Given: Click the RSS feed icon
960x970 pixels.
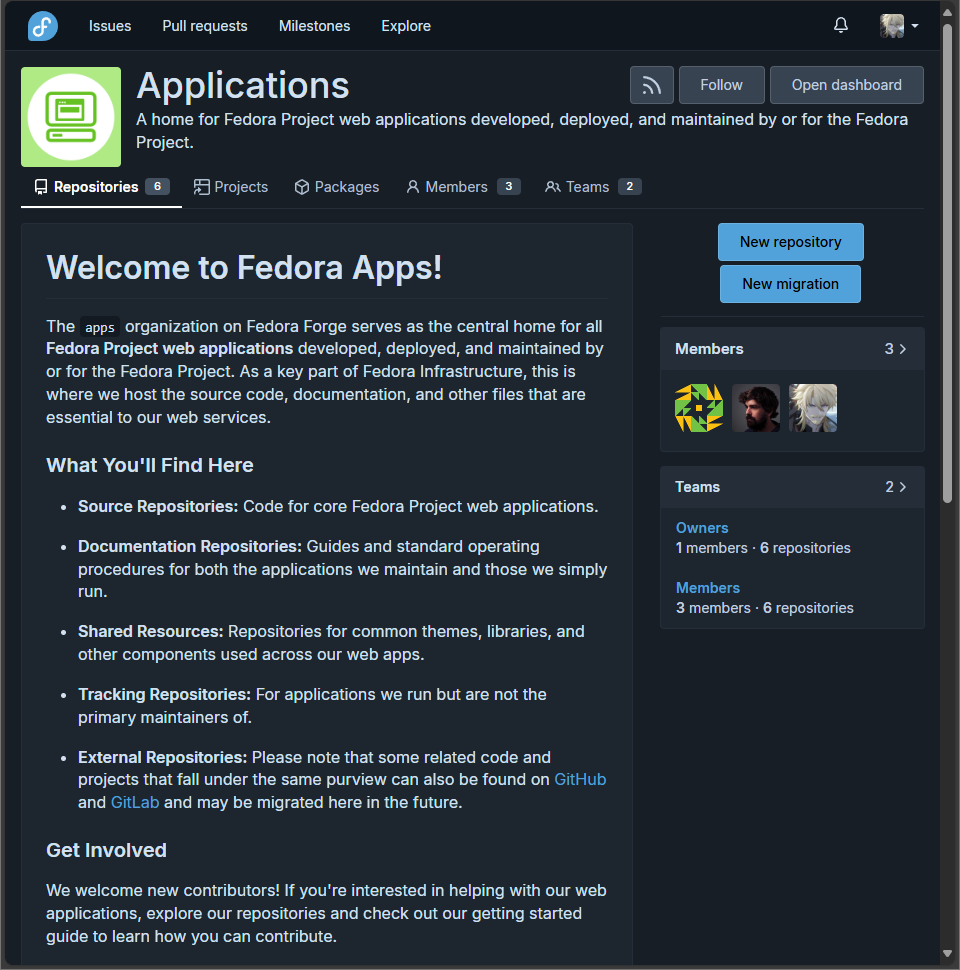Looking at the screenshot, I should tap(651, 85).
